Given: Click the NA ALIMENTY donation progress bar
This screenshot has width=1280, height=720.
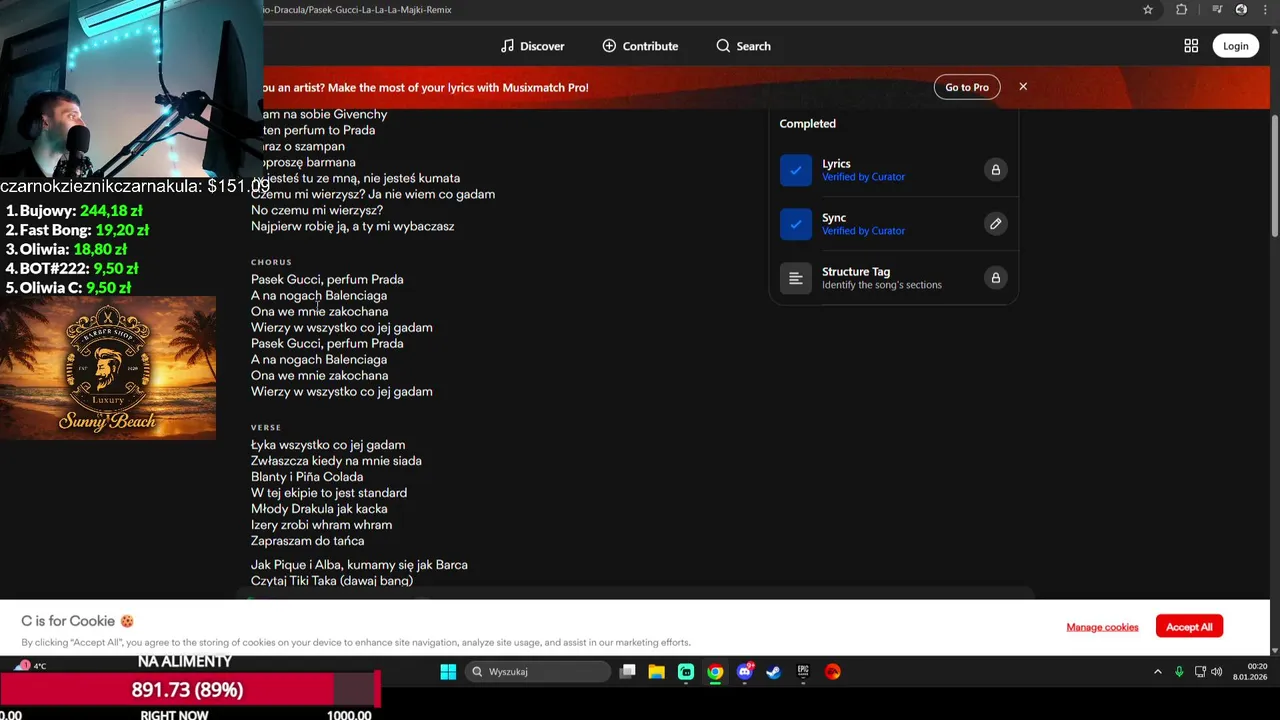Looking at the screenshot, I should point(190,690).
